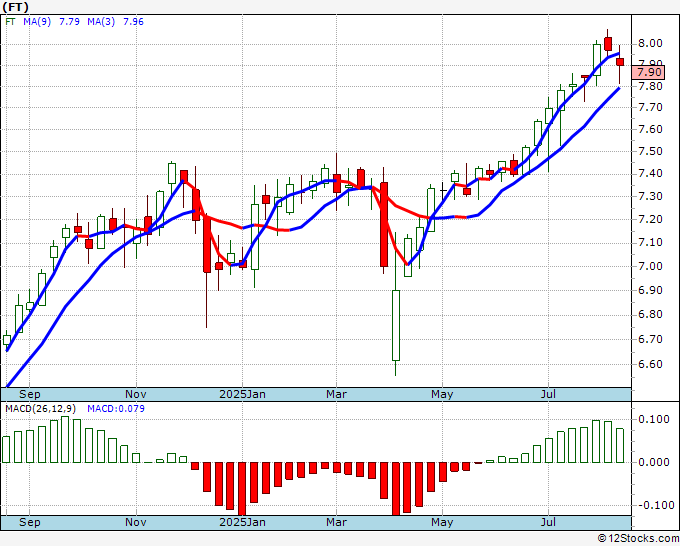Click the (FT) chart title
Image resolution: width=680 pixels, height=546 pixels.
tap(16, 7)
